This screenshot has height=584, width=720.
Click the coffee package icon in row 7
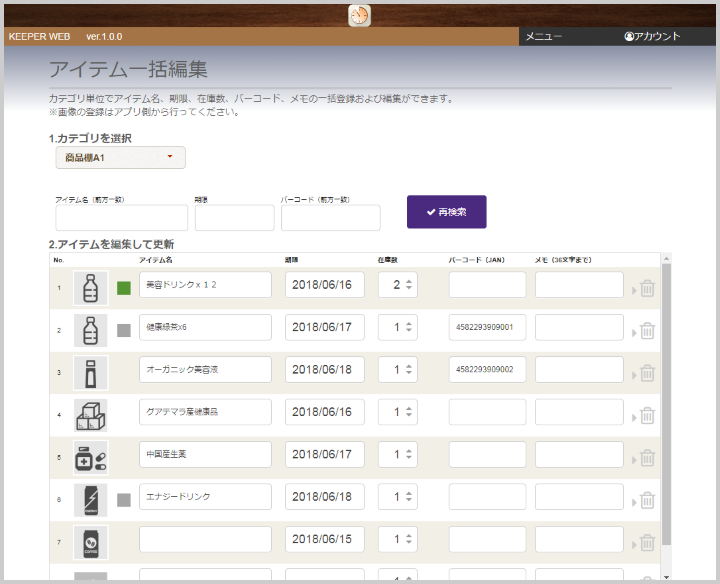[90, 542]
